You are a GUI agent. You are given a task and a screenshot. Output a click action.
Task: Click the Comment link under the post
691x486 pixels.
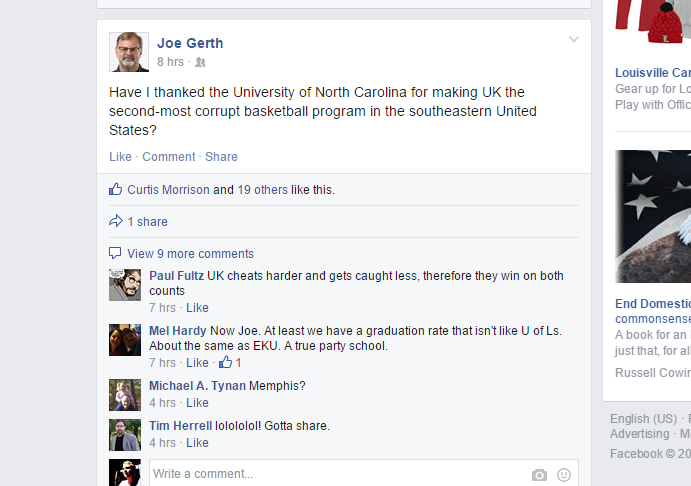tap(168, 157)
